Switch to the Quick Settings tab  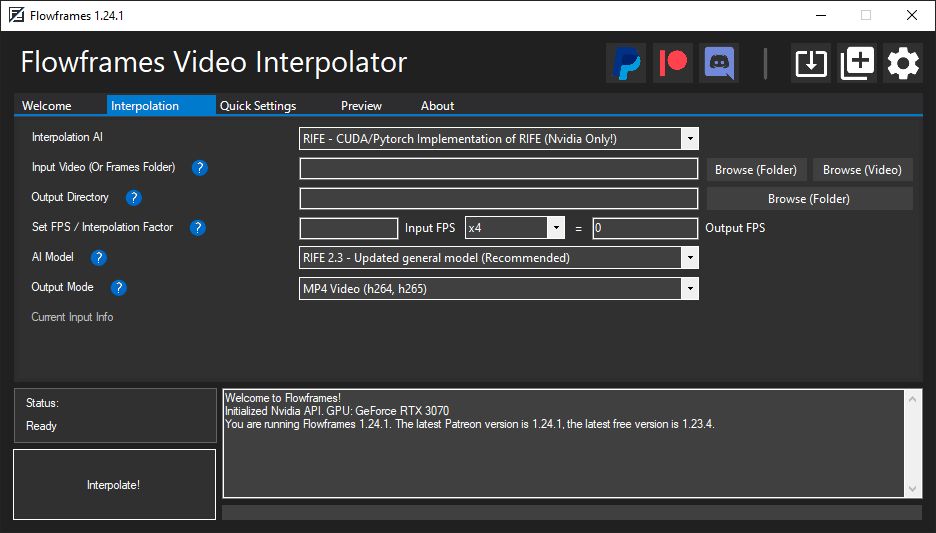[258, 106]
